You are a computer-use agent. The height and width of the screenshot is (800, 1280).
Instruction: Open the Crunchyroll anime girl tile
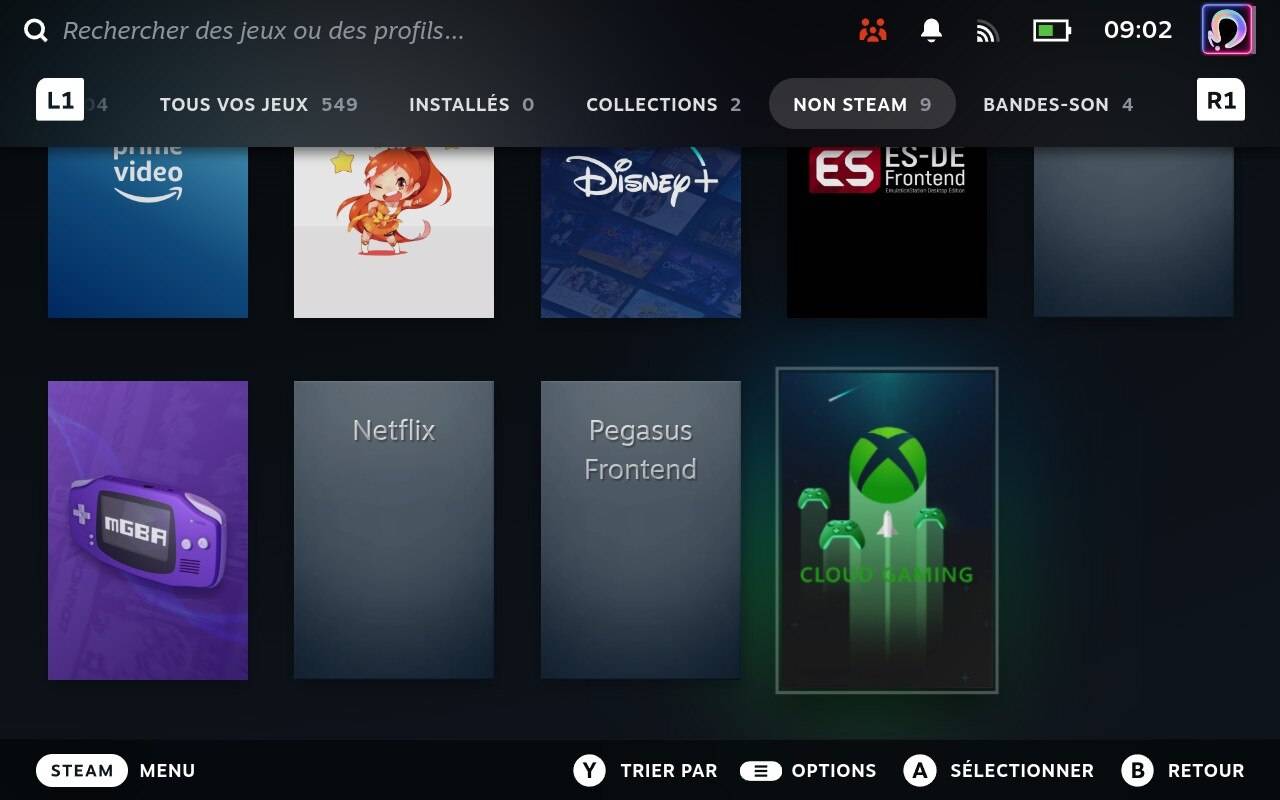[394, 232]
